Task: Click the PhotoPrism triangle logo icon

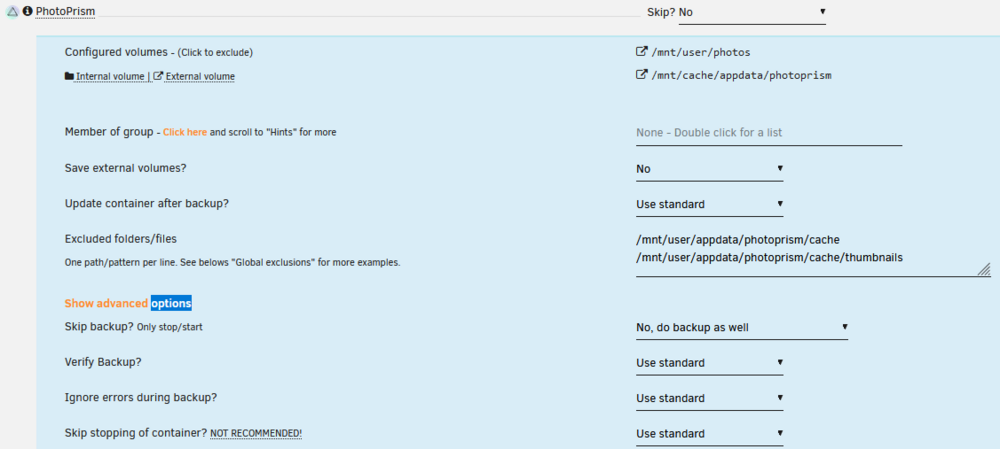Action: pyautogui.click(x=12, y=11)
